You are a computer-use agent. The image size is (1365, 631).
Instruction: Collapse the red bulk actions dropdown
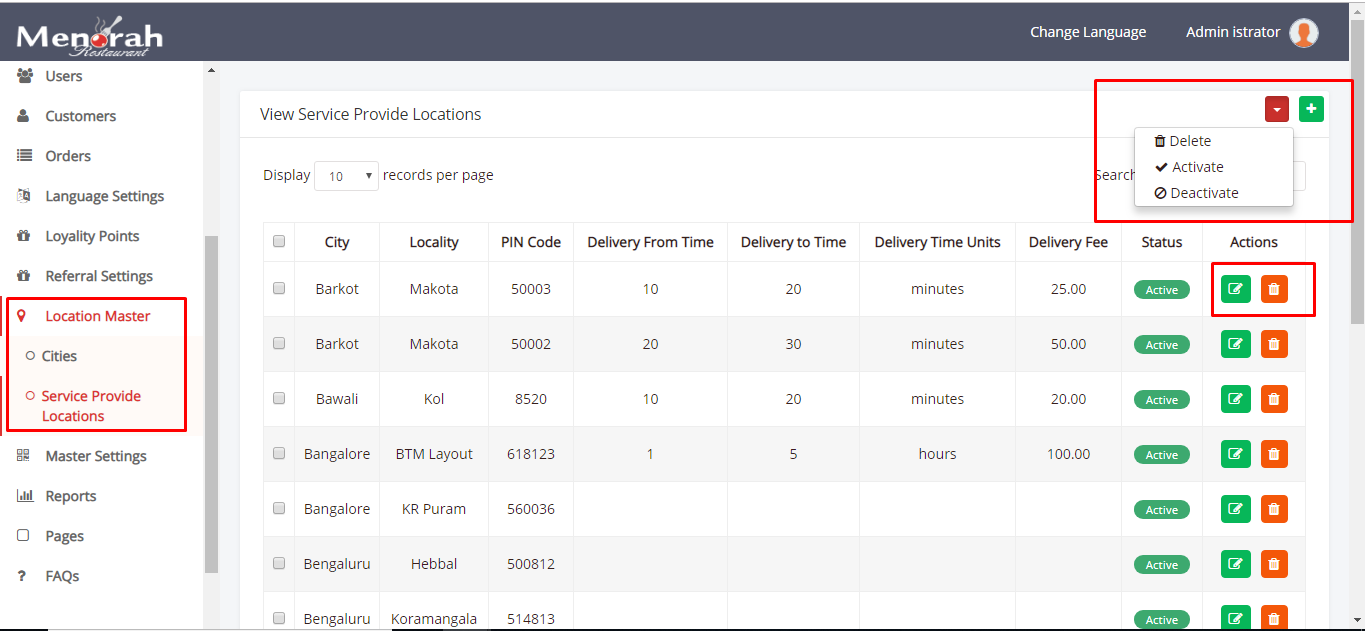point(1276,109)
